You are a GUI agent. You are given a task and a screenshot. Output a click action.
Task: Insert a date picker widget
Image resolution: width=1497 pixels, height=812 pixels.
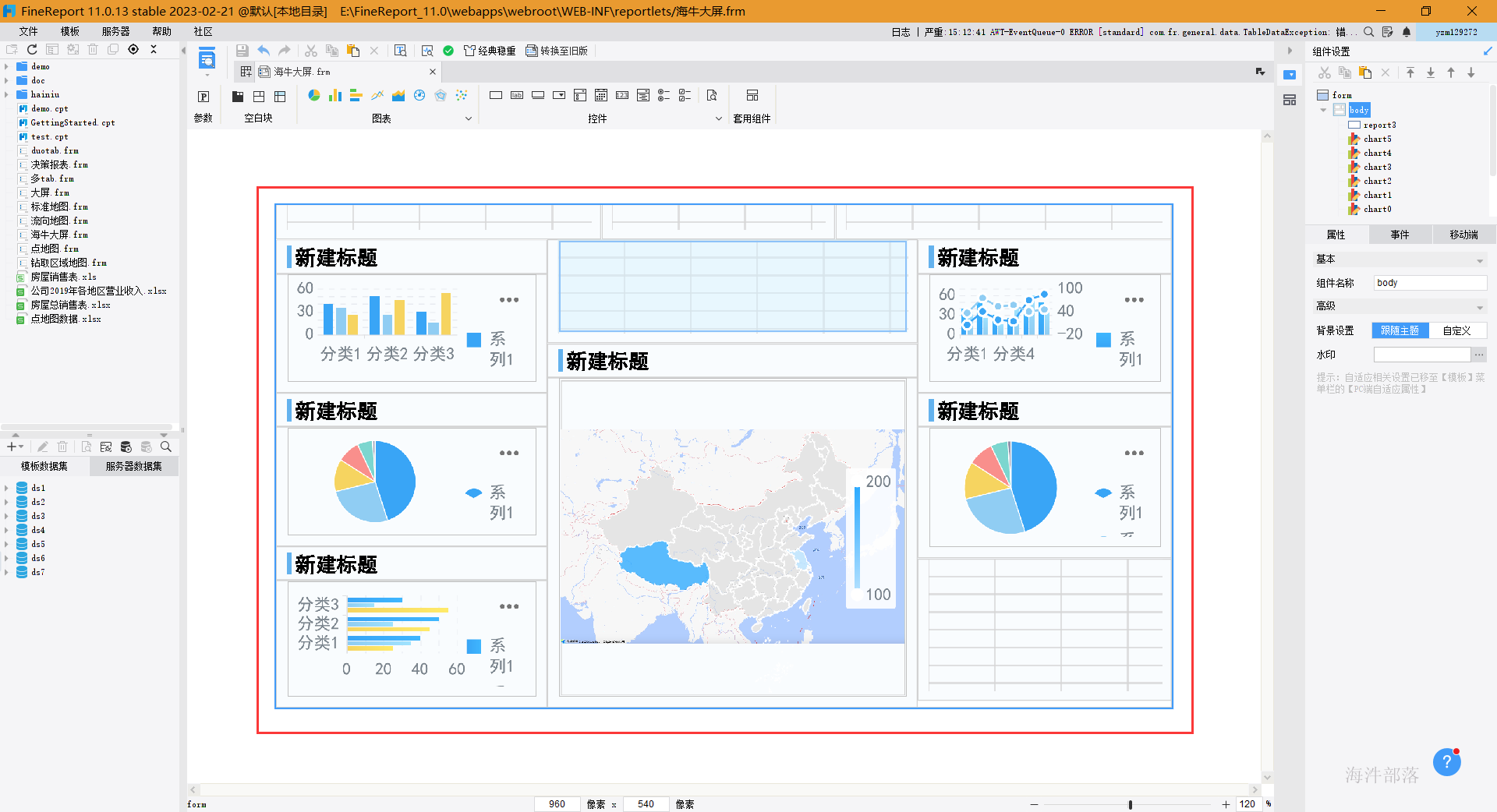click(x=601, y=95)
